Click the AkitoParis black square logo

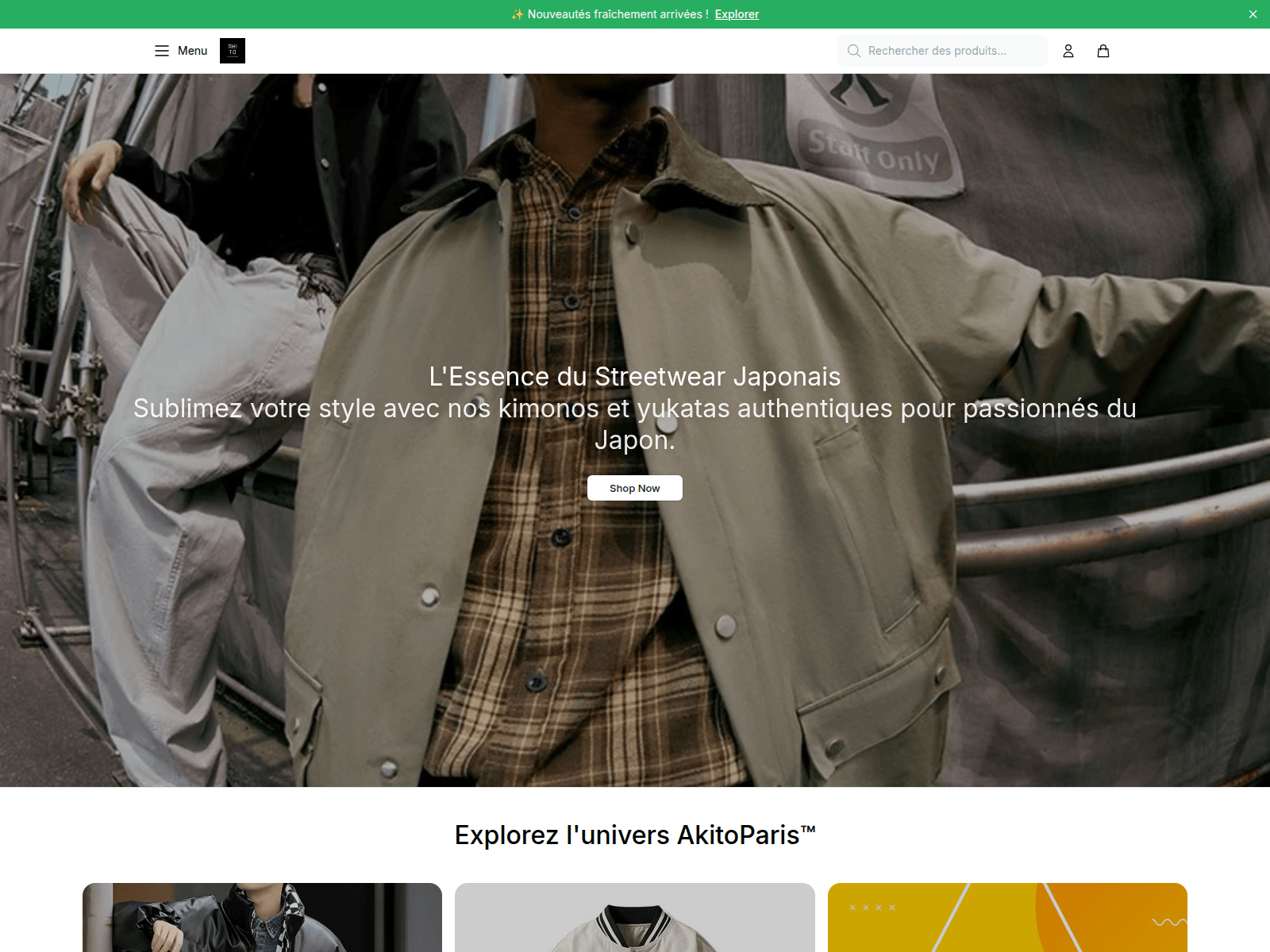(233, 51)
